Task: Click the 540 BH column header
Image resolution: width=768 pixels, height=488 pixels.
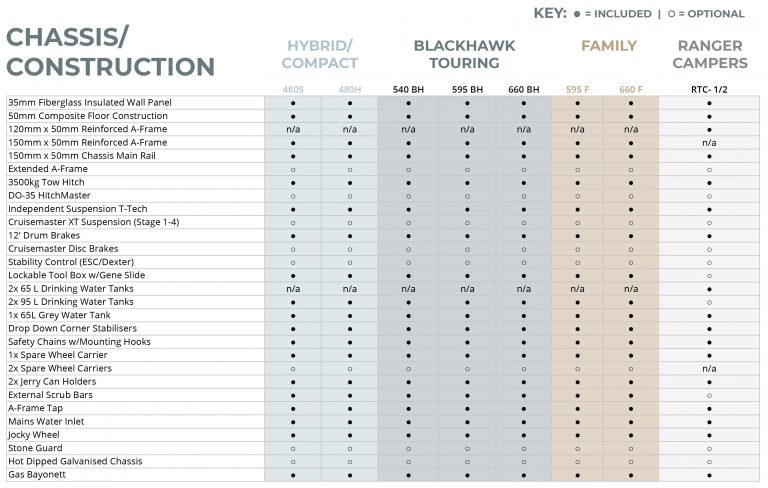Action: tap(408, 89)
